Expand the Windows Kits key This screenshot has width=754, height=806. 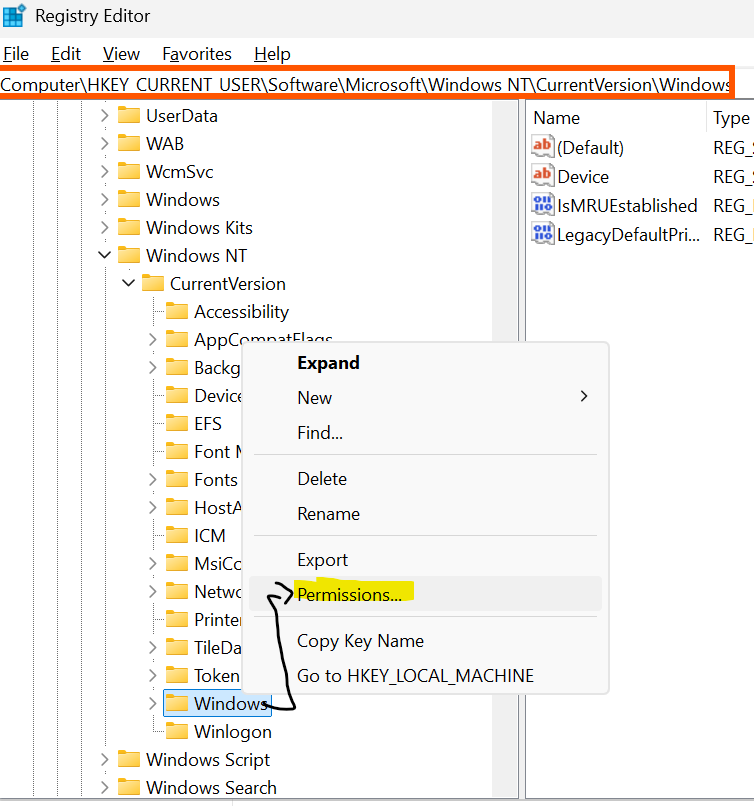point(104,227)
